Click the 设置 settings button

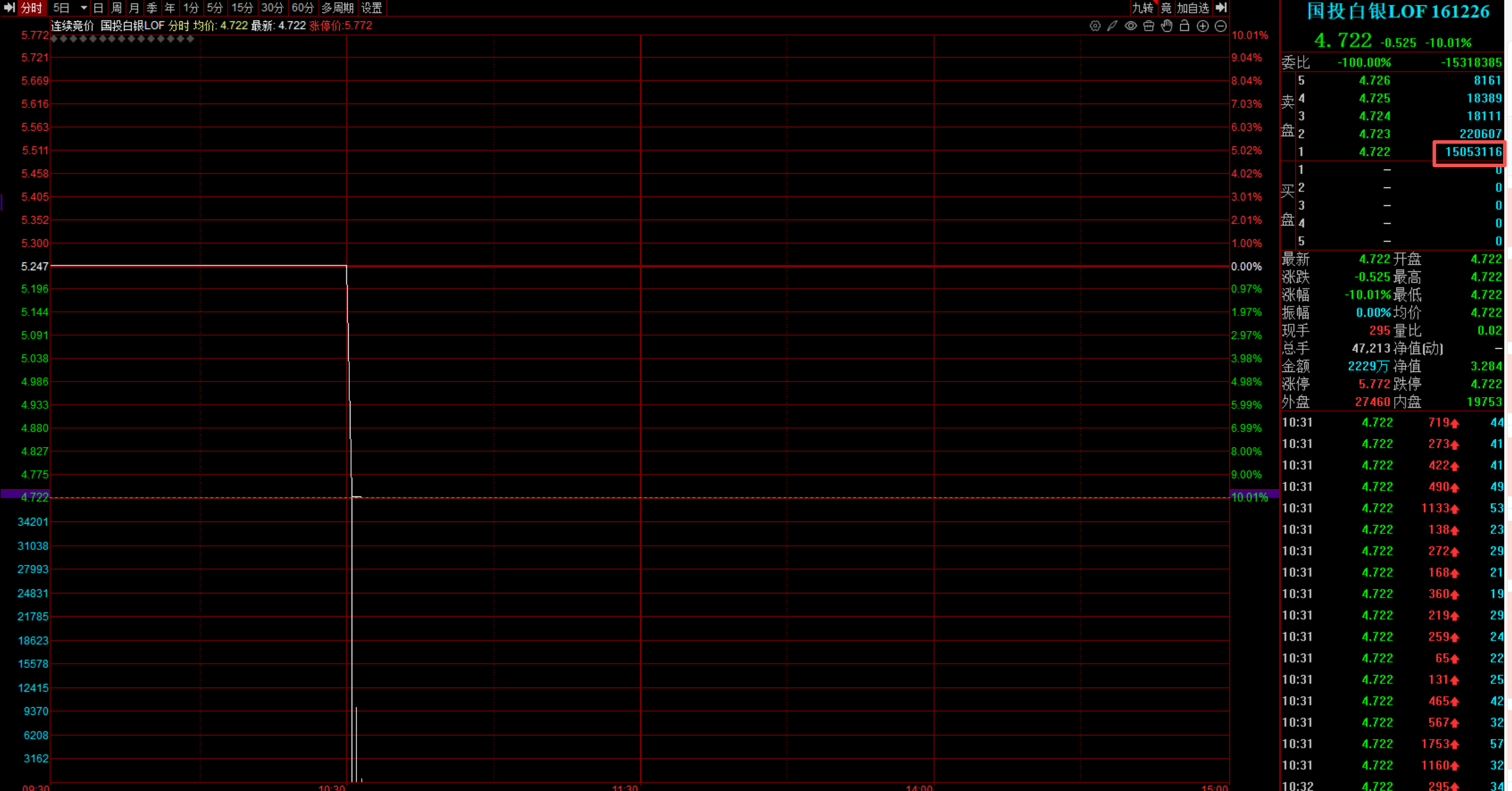pyautogui.click(x=372, y=8)
